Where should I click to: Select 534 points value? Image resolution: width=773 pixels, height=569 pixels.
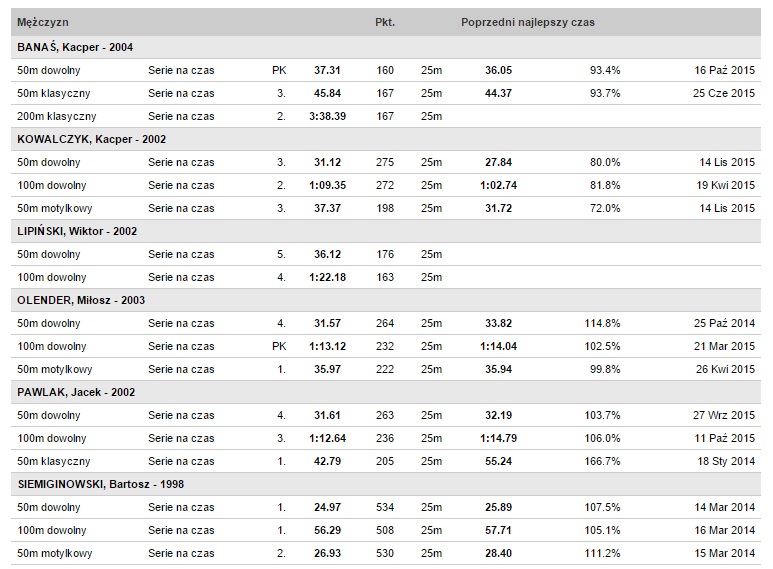[385, 507]
